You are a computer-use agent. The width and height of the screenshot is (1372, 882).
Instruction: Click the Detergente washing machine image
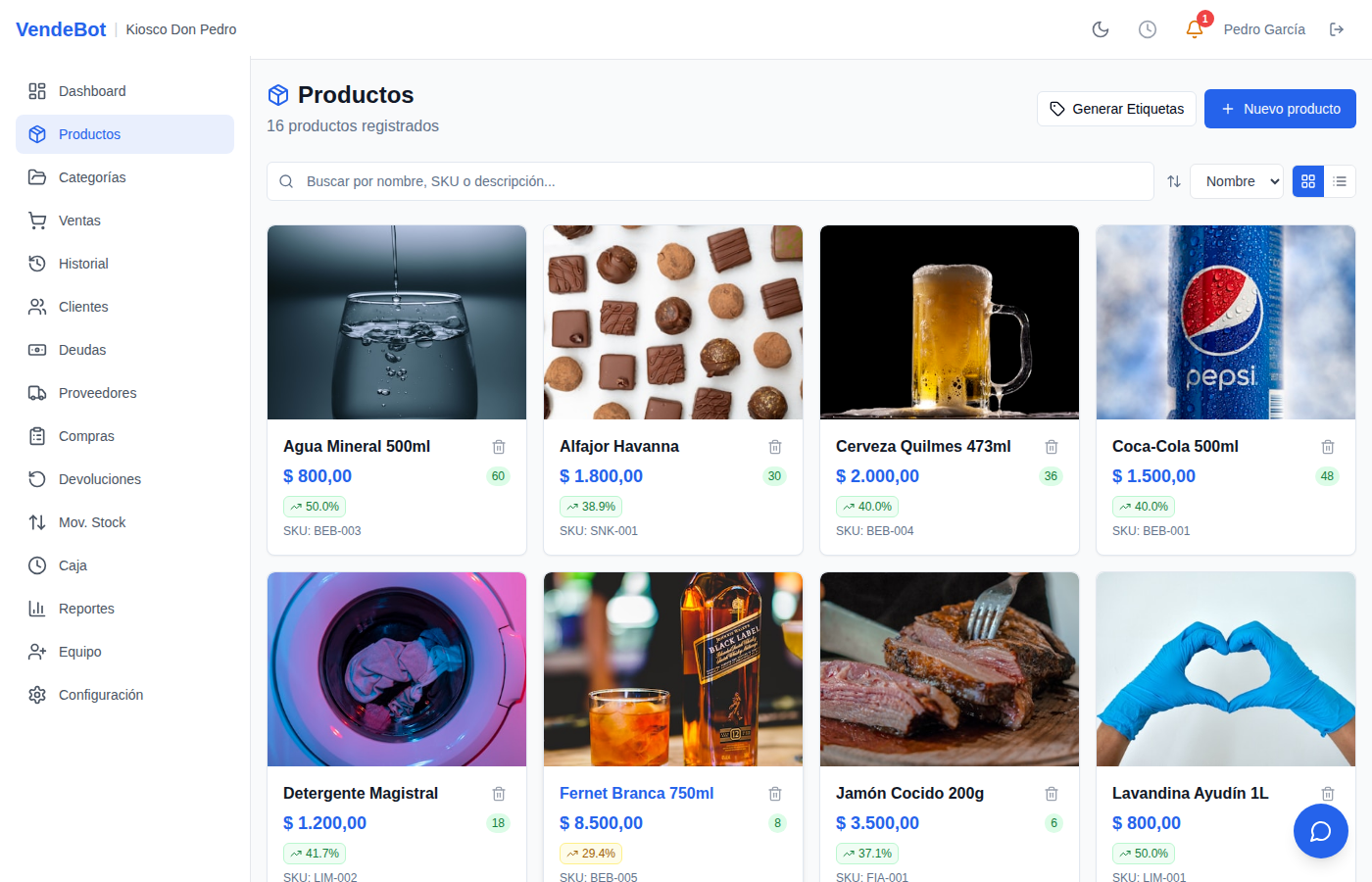point(397,669)
